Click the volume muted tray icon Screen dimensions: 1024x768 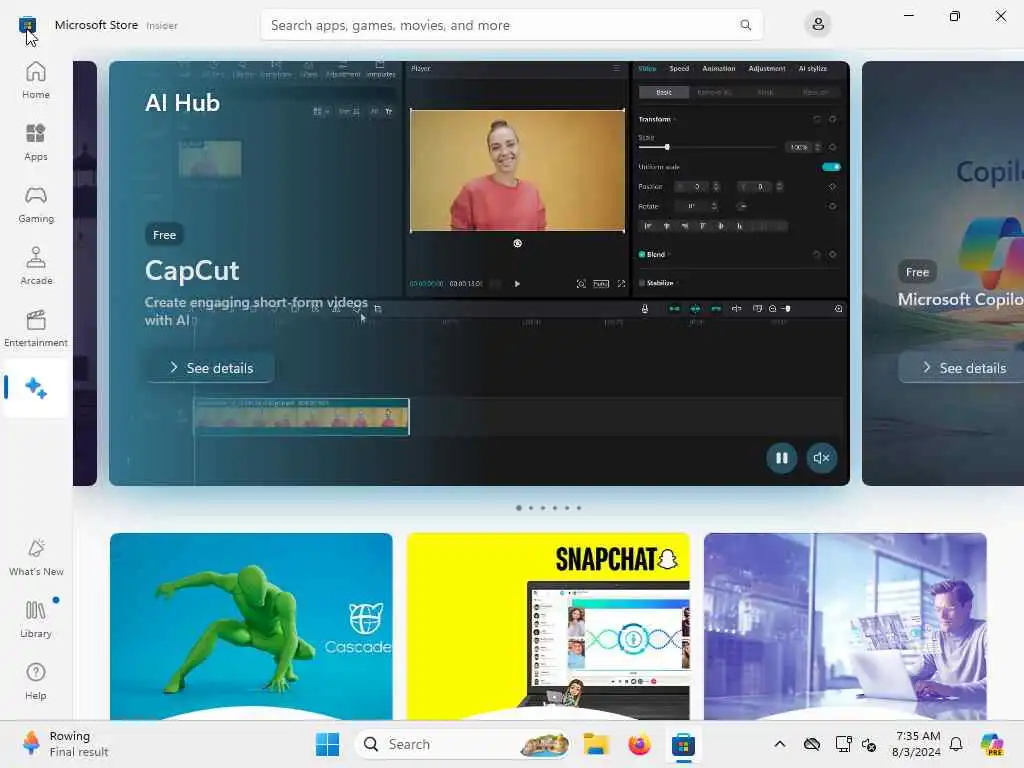point(869,744)
